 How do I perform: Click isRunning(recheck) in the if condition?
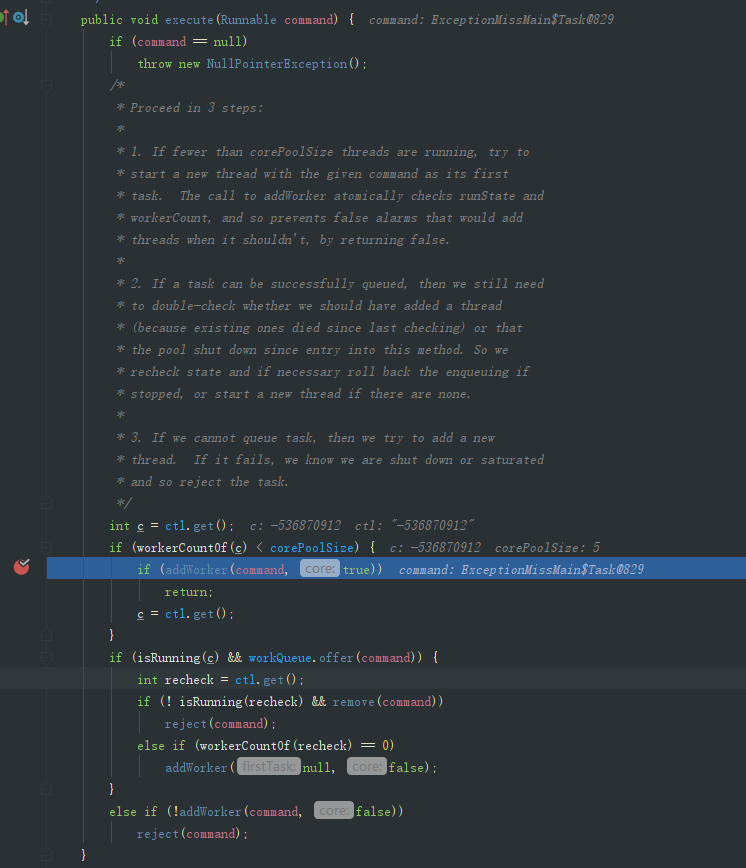241,702
